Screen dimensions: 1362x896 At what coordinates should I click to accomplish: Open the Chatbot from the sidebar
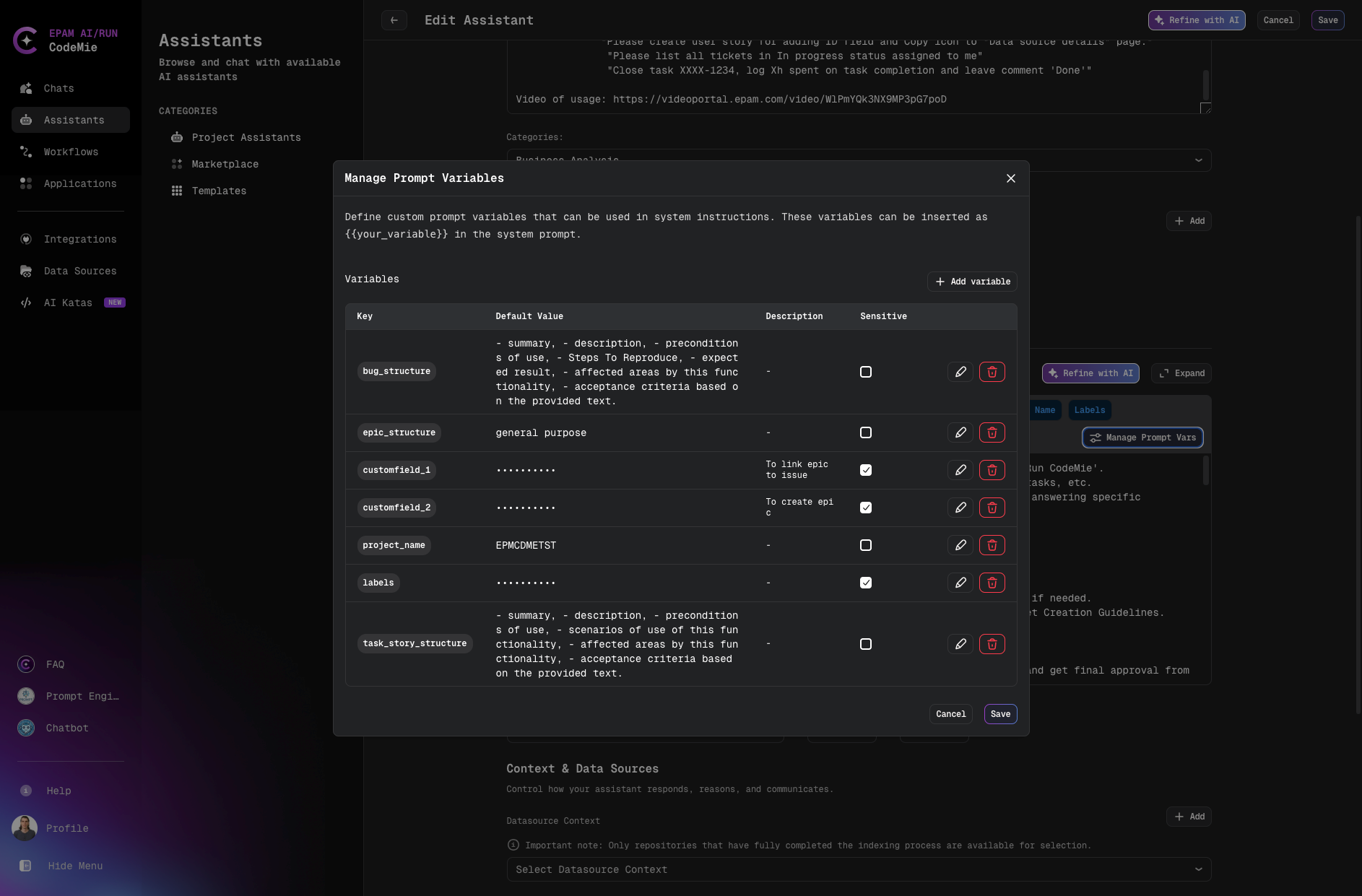click(66, 728)
